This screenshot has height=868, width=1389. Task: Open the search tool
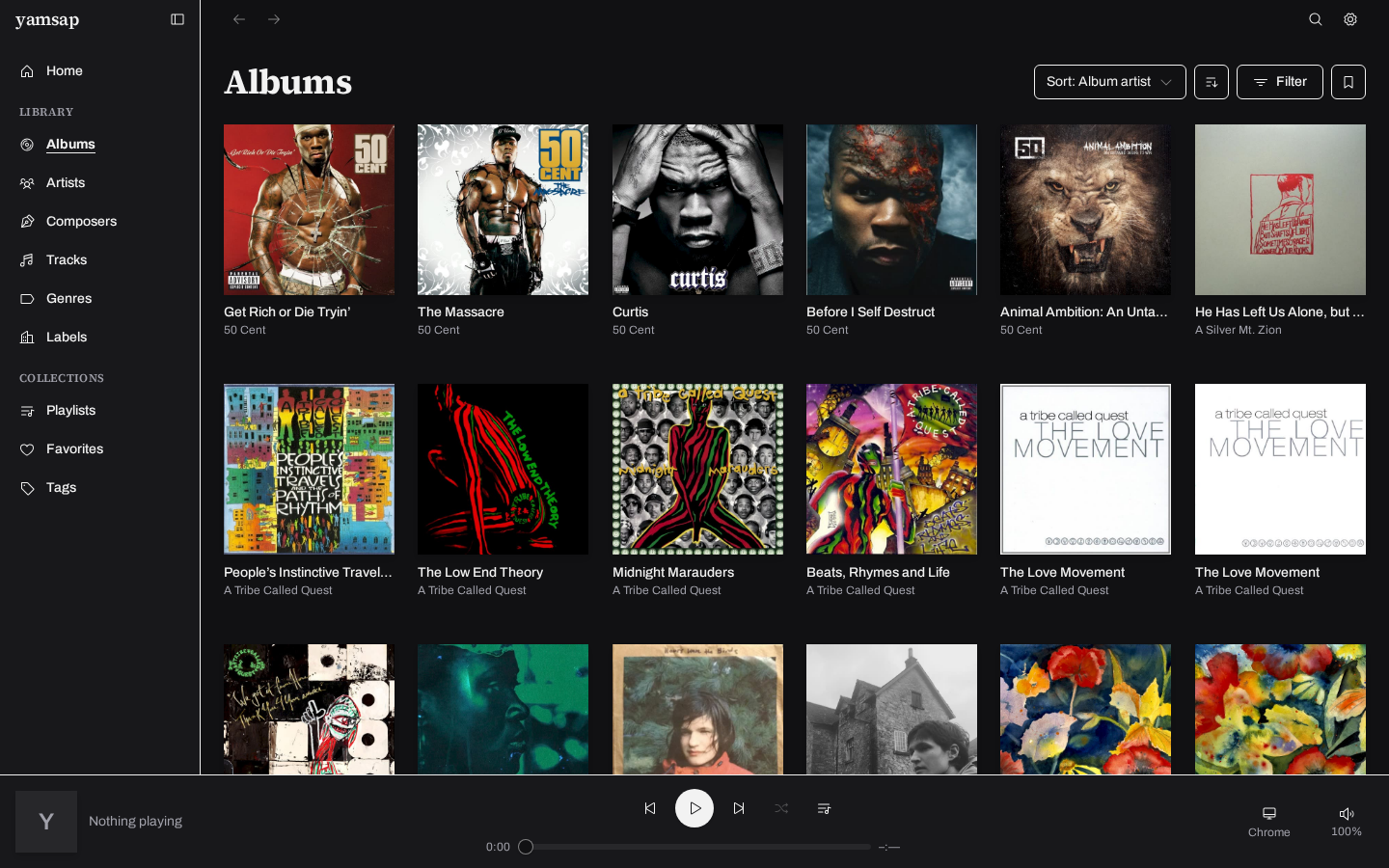click(x=1316, y=19)
